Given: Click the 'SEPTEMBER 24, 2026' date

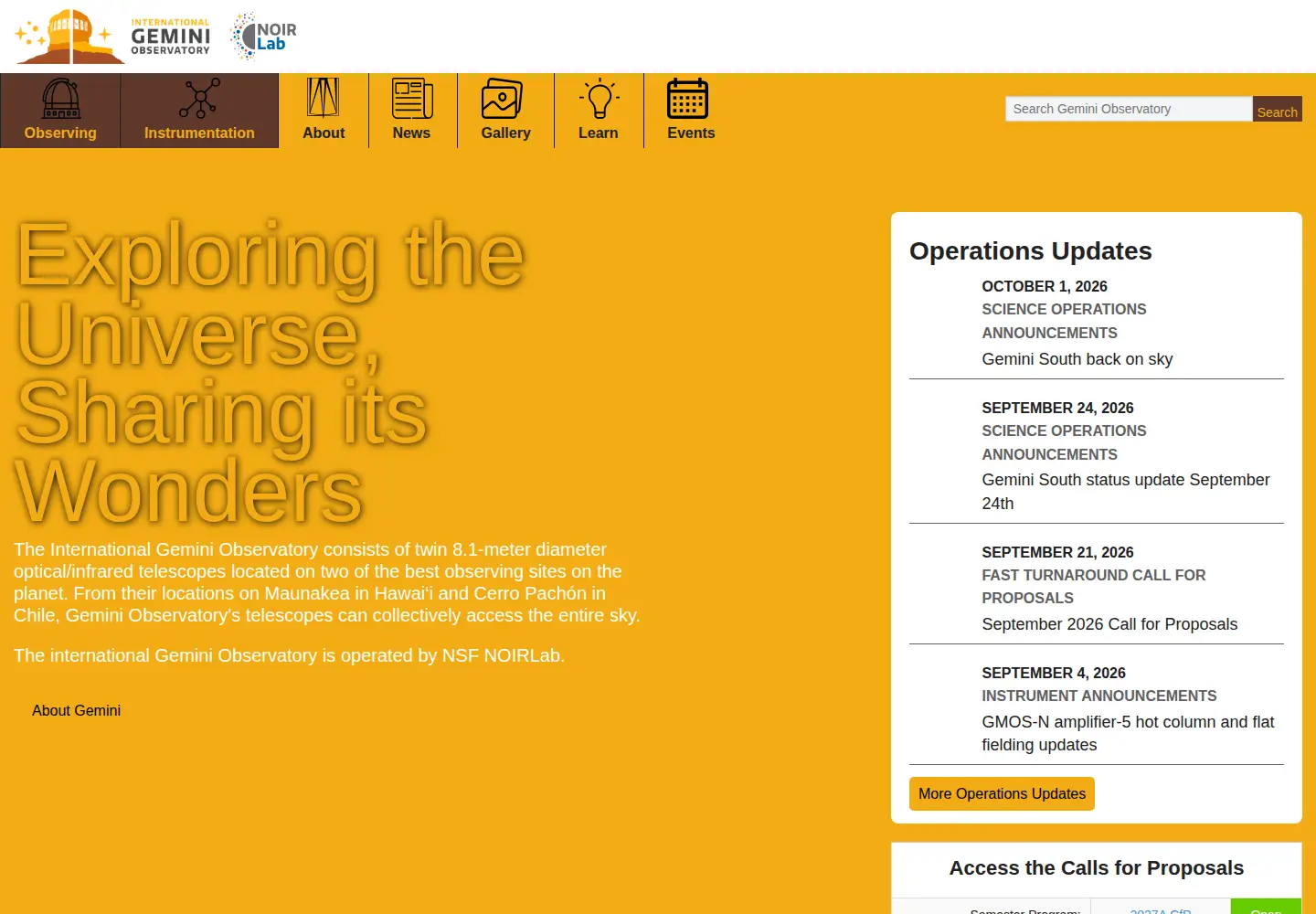Looking at the screenshot, I should [x=1057, y=408].
